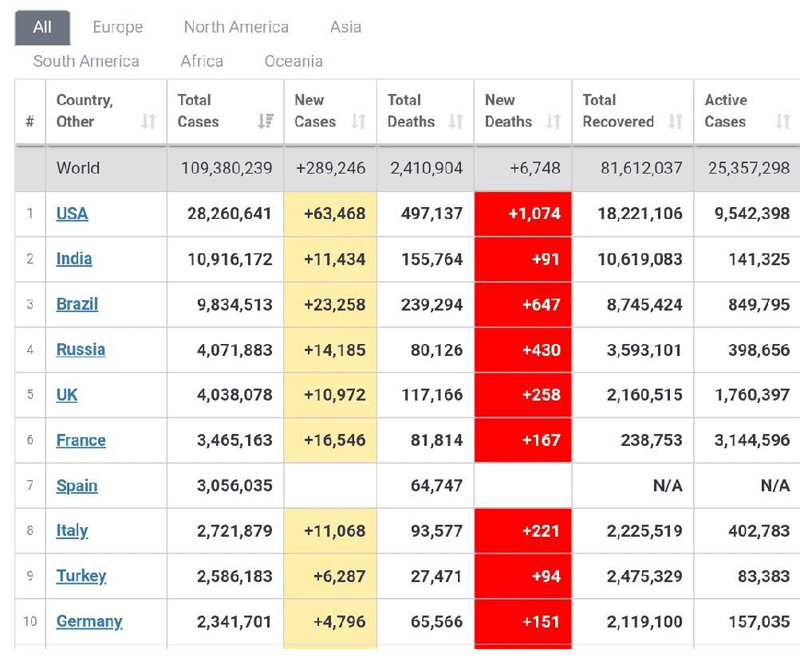Sort table using the New Cases sort icon
The width and height of the screenshot is (800, 662).
(x=356, y=119)
